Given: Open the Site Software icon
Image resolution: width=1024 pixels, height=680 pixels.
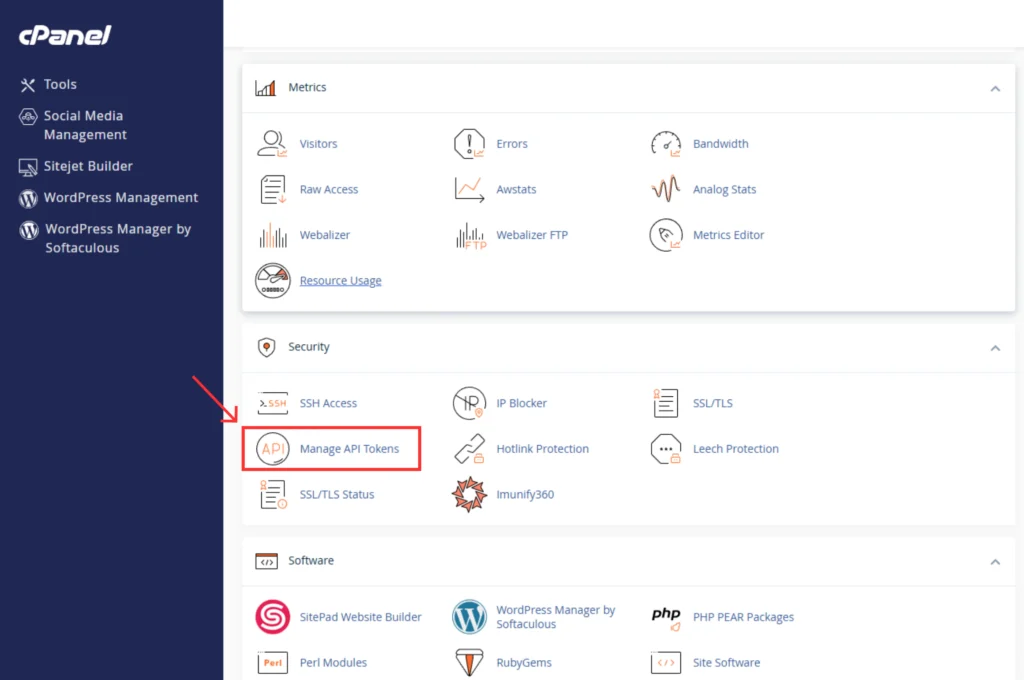Looking at the screenshot, I should tap(665, 662).
